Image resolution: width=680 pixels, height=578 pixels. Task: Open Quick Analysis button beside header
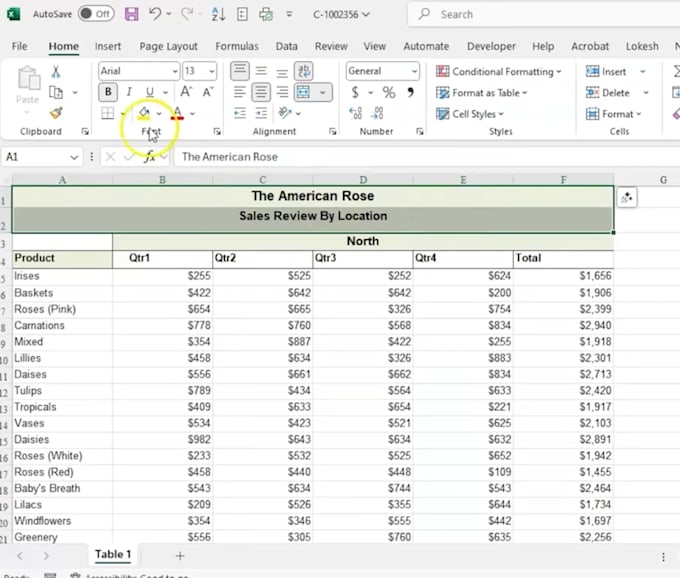click(x=626, y=198)
